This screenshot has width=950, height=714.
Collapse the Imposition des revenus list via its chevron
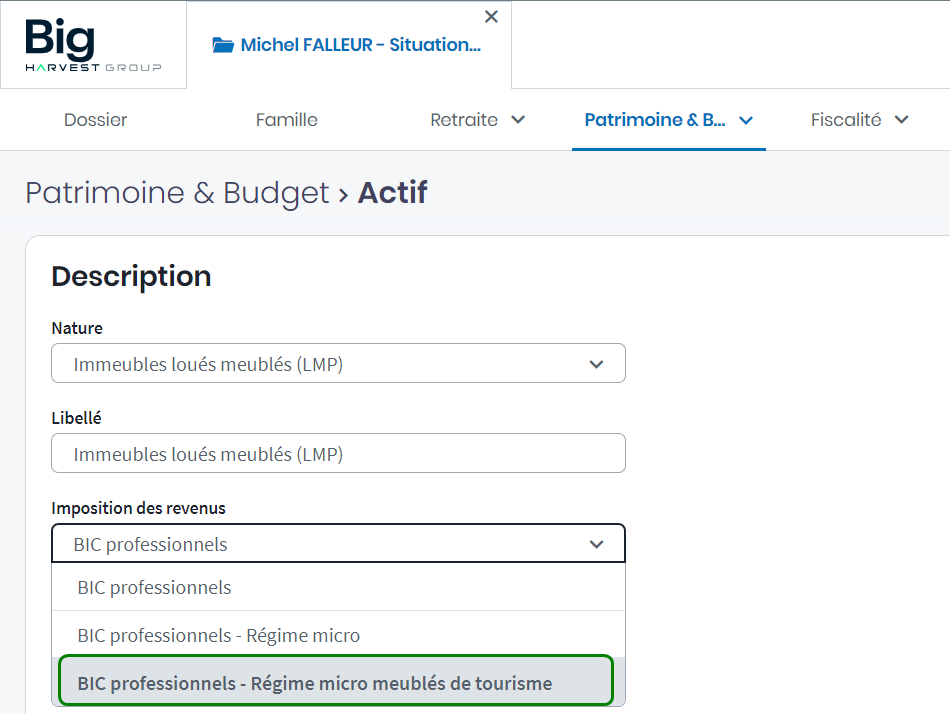[x=597, y=544]
